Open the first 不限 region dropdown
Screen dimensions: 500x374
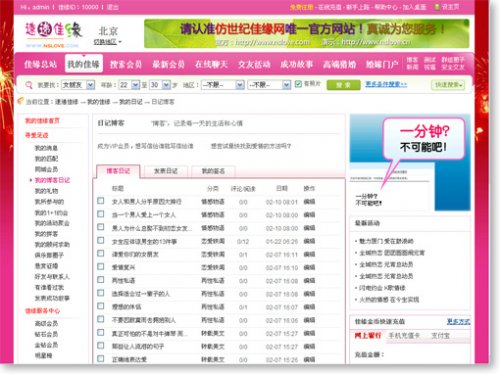tap(223, 85)
